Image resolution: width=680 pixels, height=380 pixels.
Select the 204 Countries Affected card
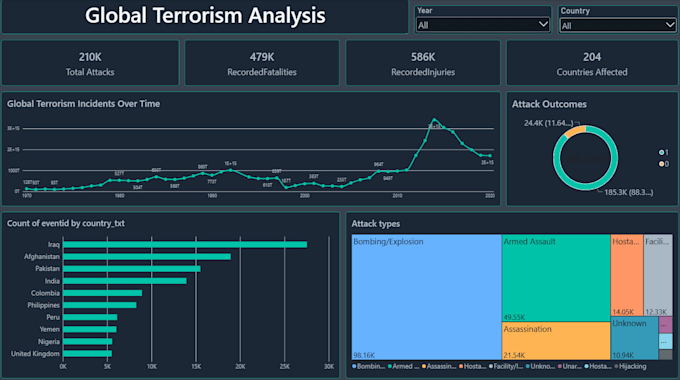[x=592, y=63]
